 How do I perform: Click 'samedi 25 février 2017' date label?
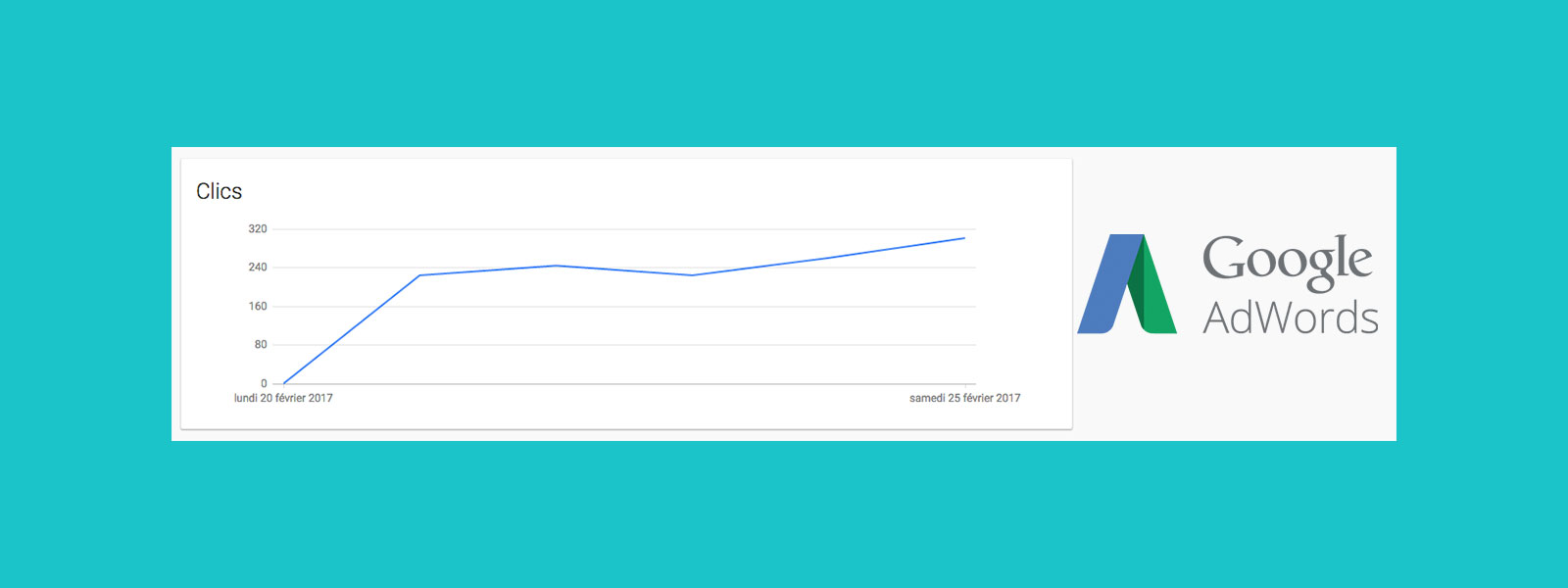964,398
